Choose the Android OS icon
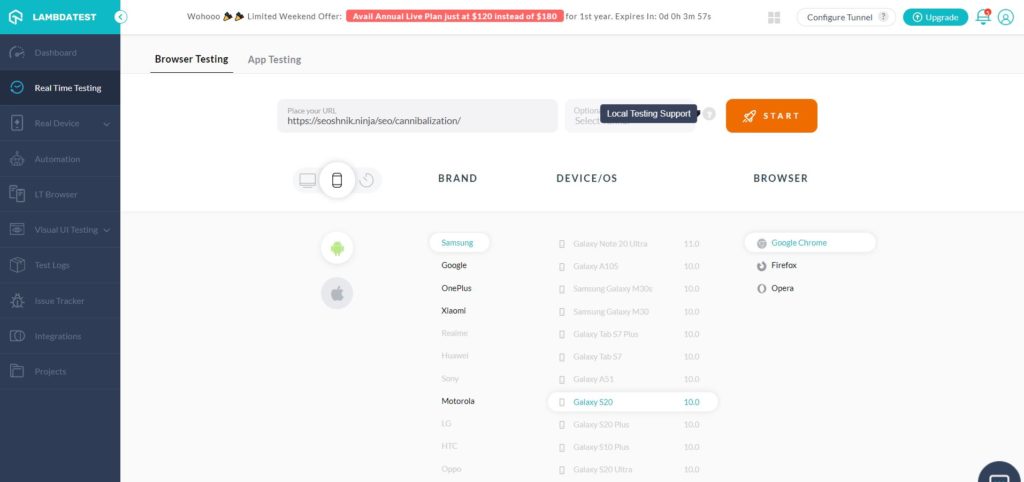1024x482 pixels. (337, 248)
